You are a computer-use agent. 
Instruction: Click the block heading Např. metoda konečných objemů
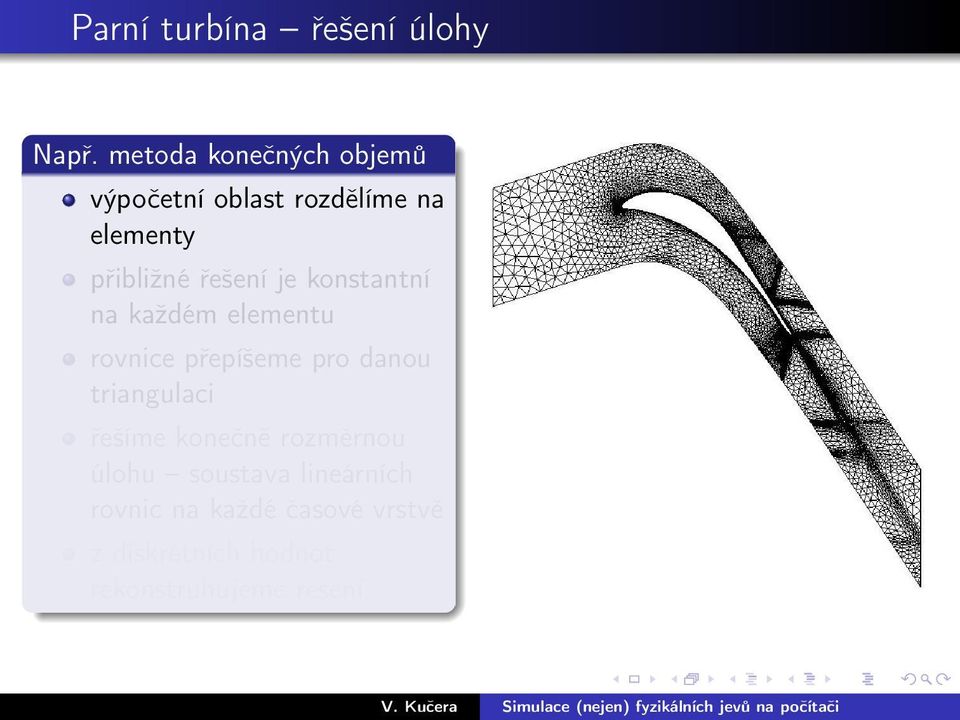tap(230, 154)
